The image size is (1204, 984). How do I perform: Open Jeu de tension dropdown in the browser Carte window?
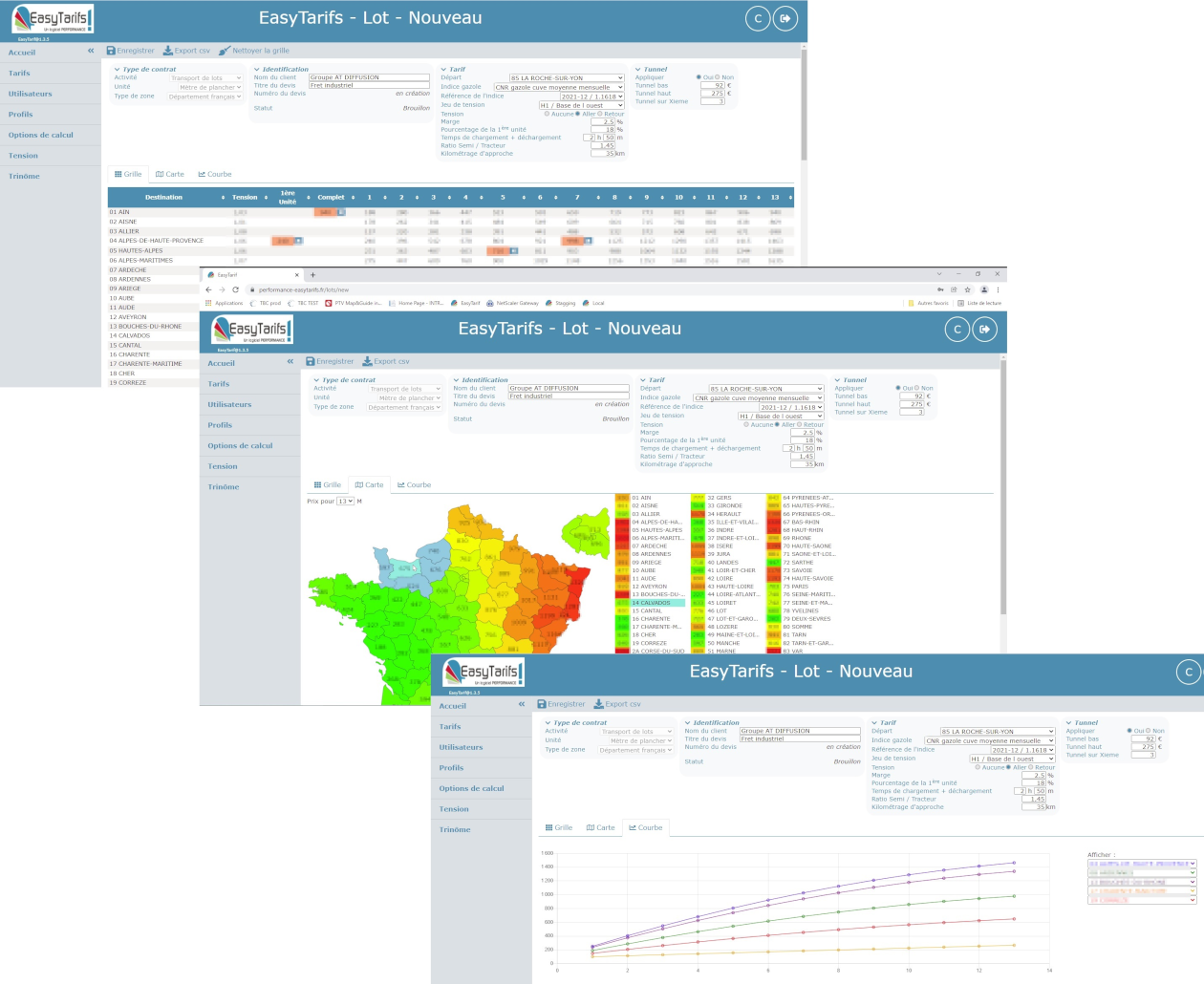[x=780, y=416]
